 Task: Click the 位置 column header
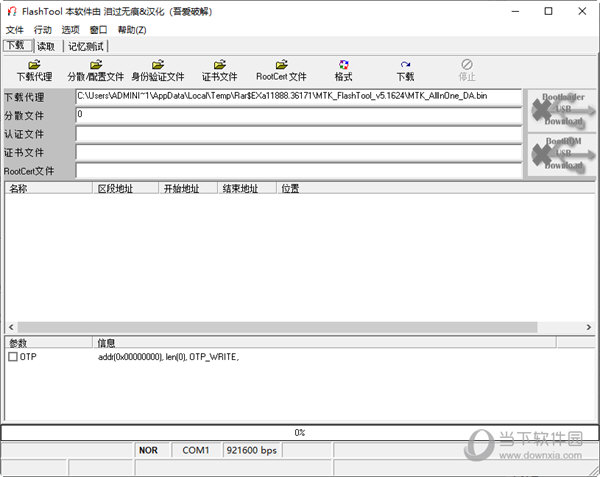point(435,188)
